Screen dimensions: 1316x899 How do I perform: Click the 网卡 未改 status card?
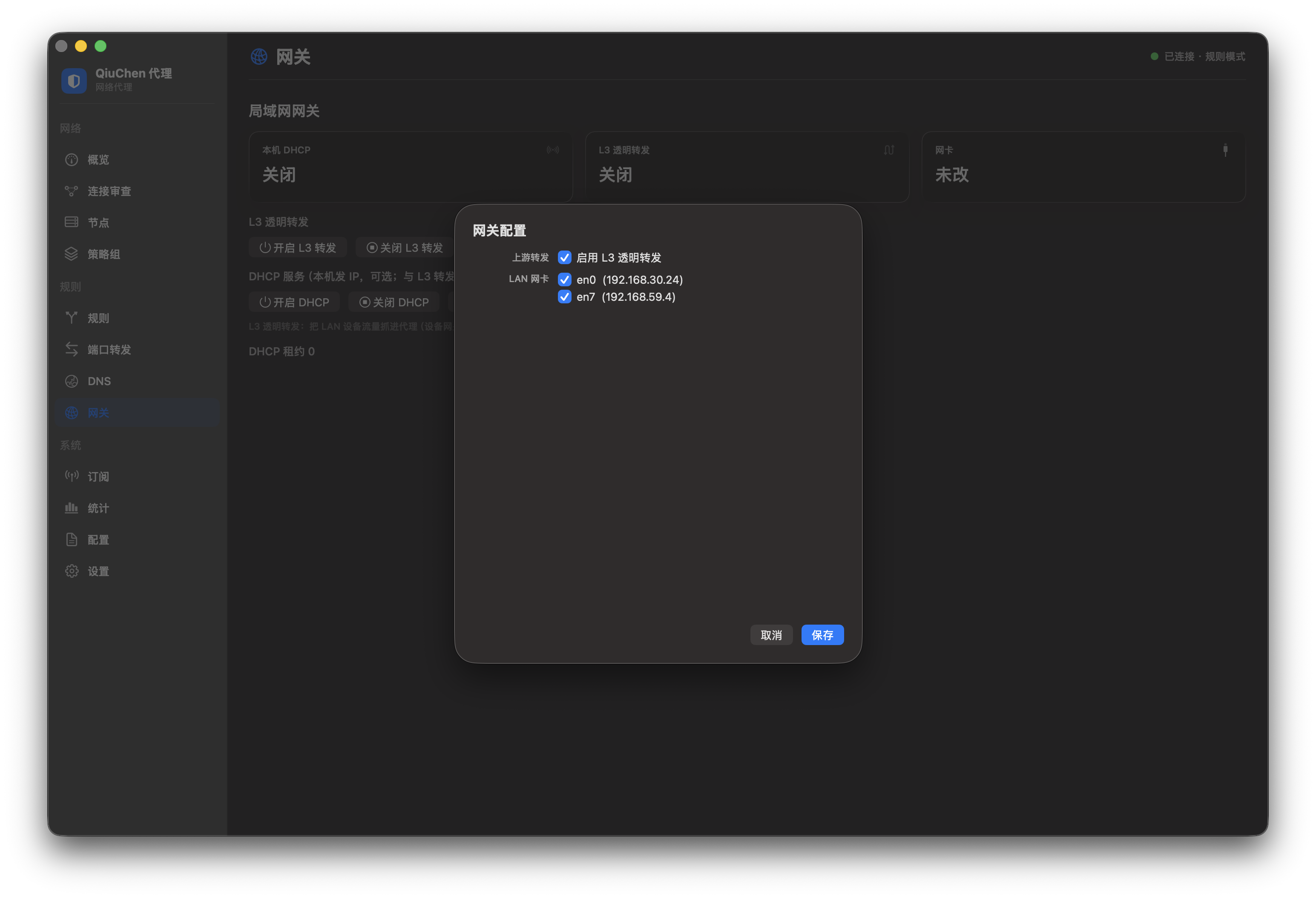[1083, 167]
